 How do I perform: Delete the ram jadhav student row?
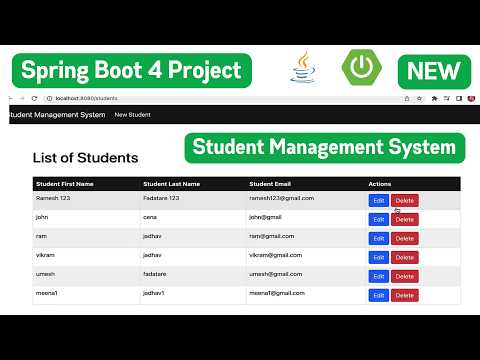click(x=405, y=239)
